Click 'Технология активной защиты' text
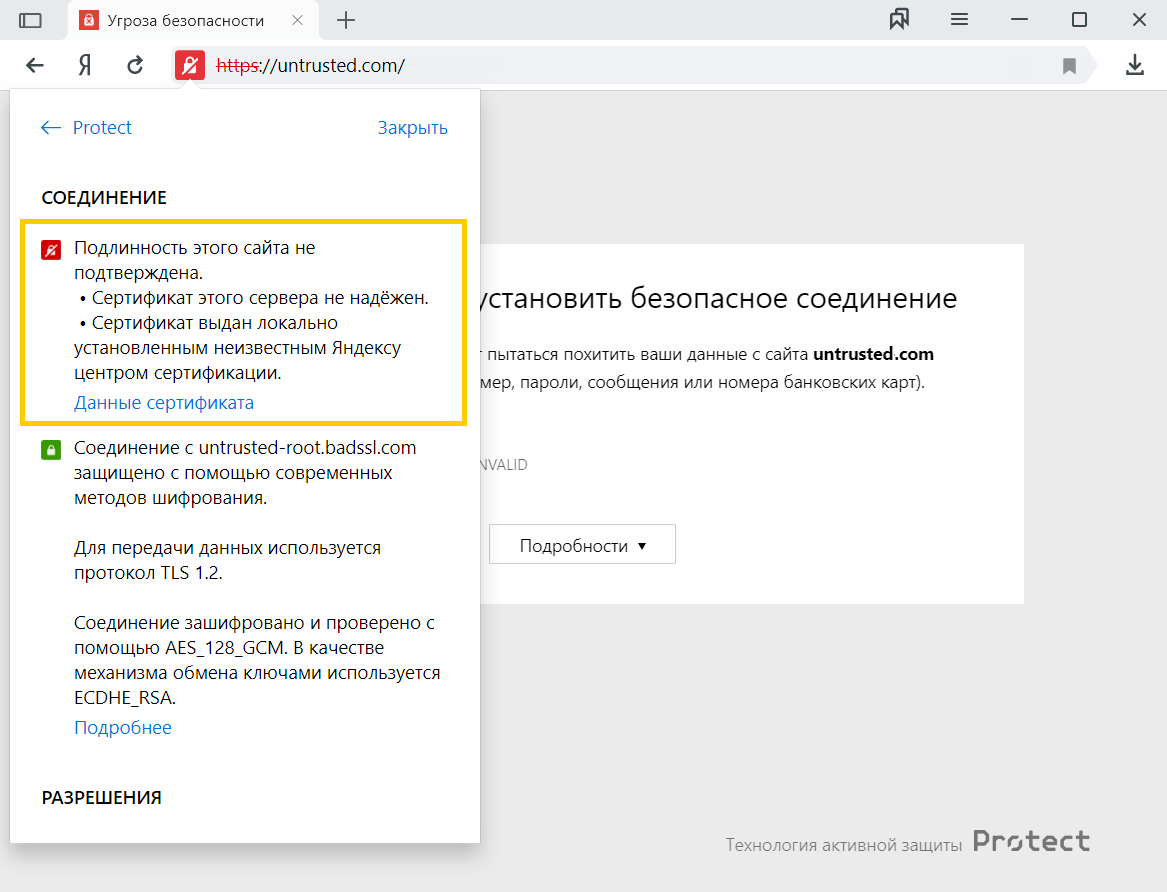The height and width of the screenshot is (892, 1167). [x=844, y=845]
